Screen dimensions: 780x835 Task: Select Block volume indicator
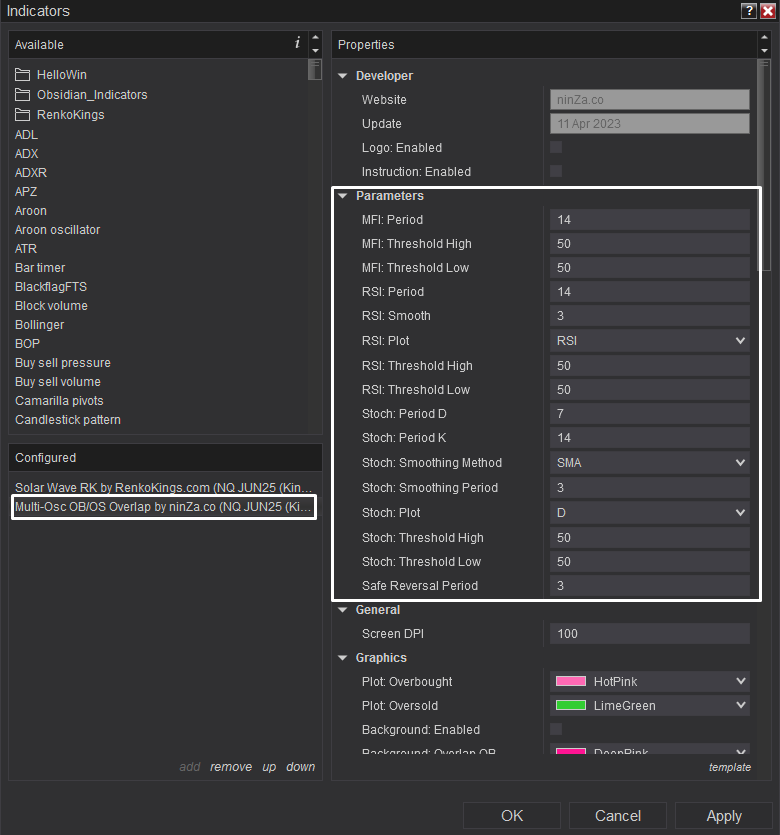(x=51, y=306)
